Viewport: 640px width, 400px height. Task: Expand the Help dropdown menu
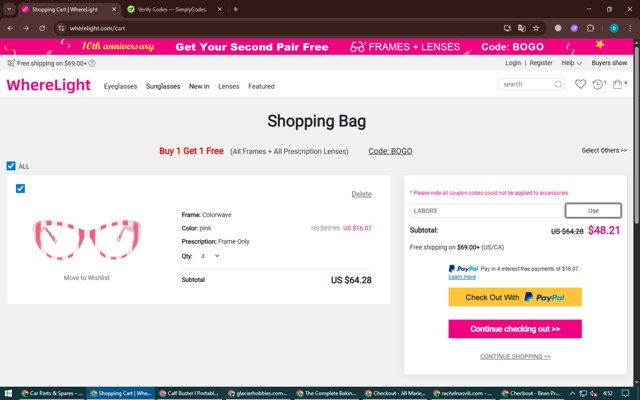pyautogui.click(x=571, y=63)
